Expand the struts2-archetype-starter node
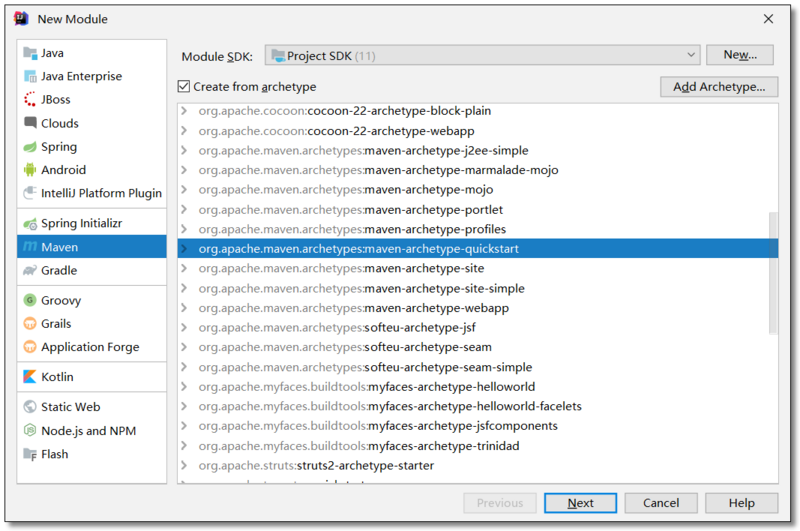Viewport: 800px width, 531px height. tap(184, 465)
